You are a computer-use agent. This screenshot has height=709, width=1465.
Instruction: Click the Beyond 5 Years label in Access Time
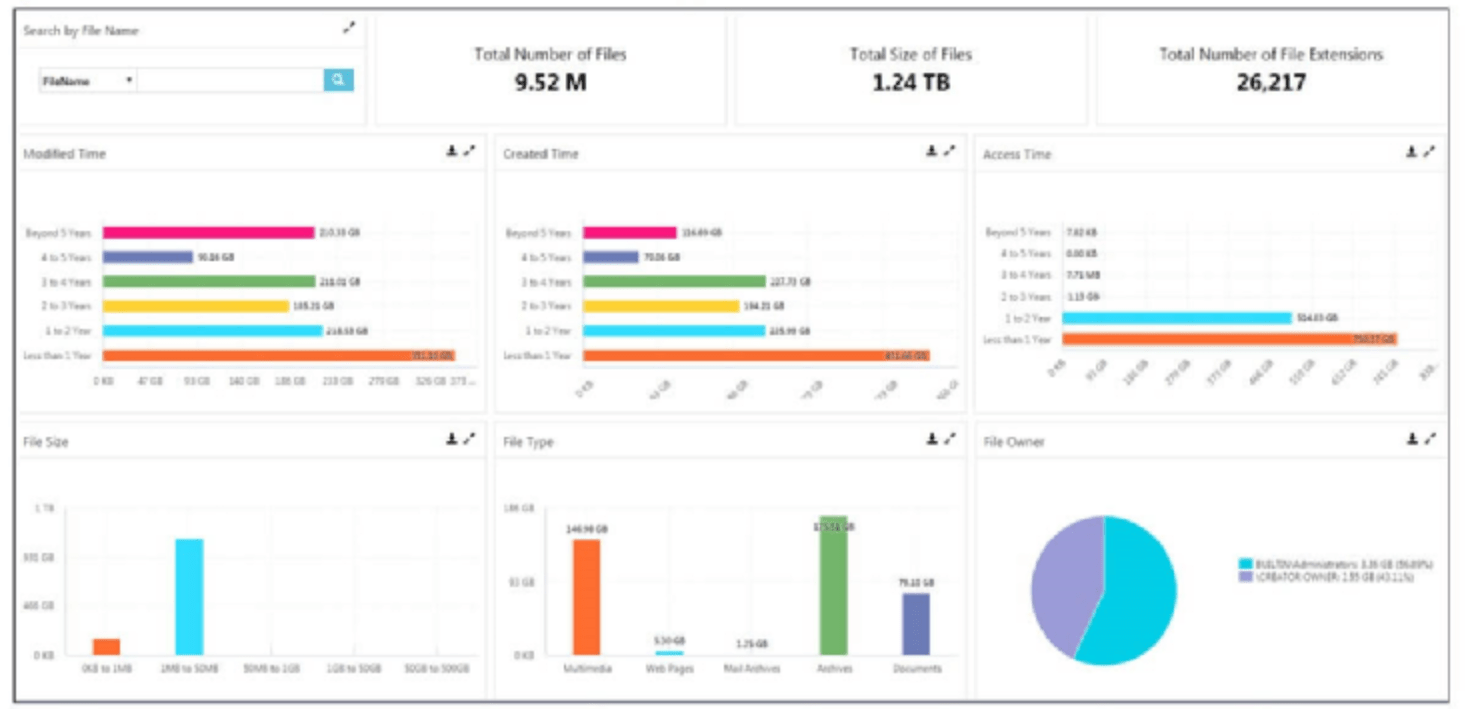(1018, 232)
